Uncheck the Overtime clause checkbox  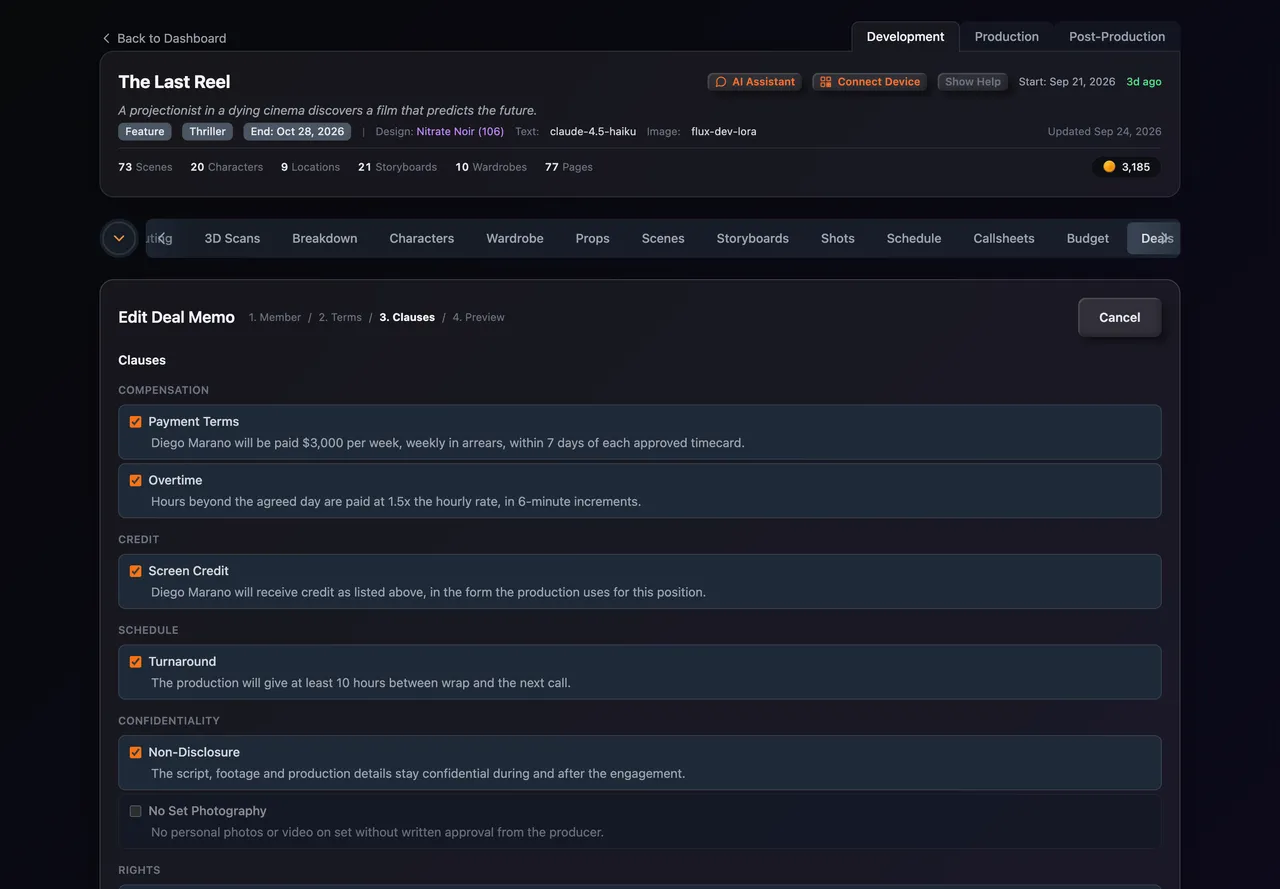[x=136, y=481]
